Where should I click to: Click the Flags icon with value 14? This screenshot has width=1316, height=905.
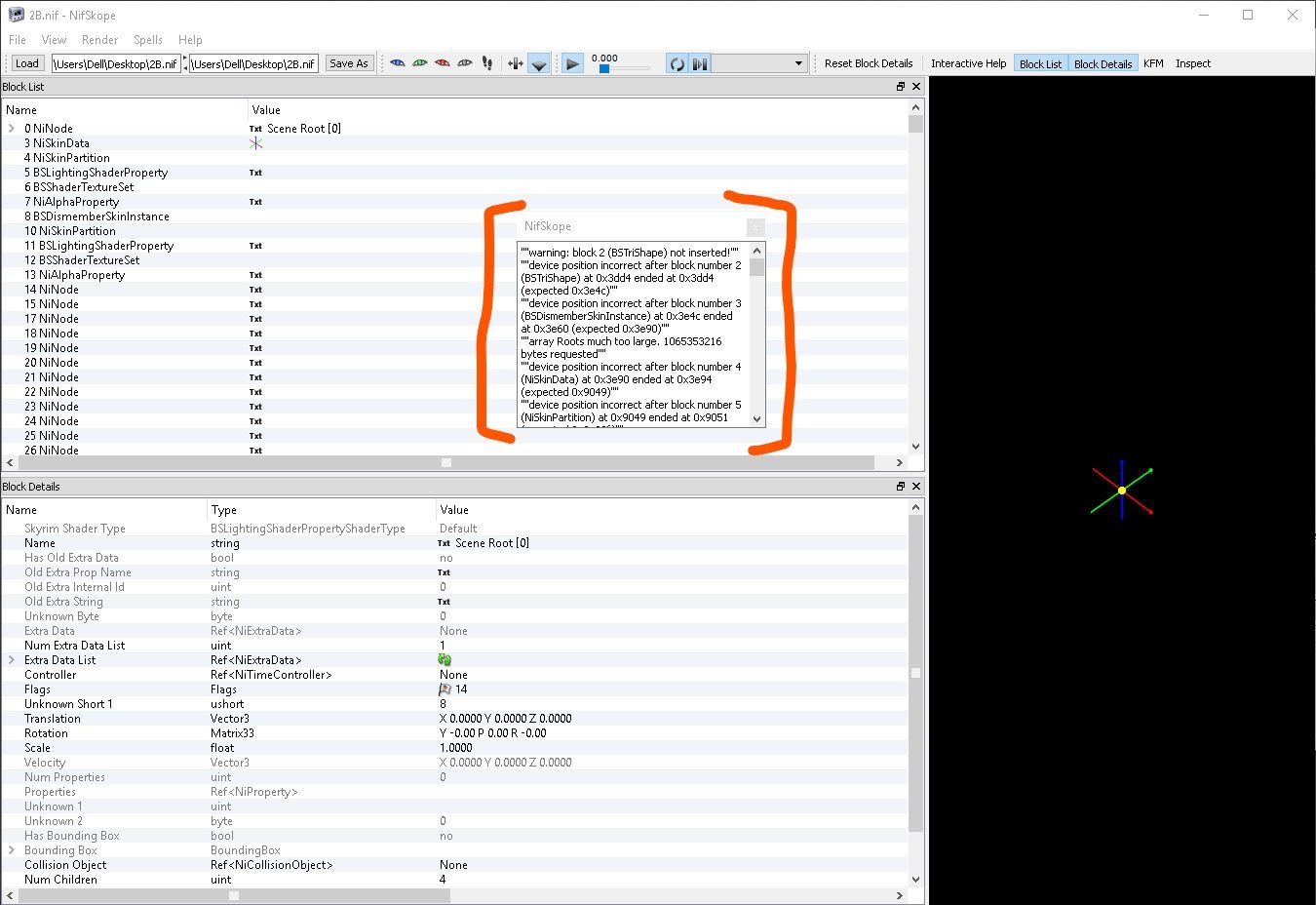pyautogui.click(x=445, y=689)
